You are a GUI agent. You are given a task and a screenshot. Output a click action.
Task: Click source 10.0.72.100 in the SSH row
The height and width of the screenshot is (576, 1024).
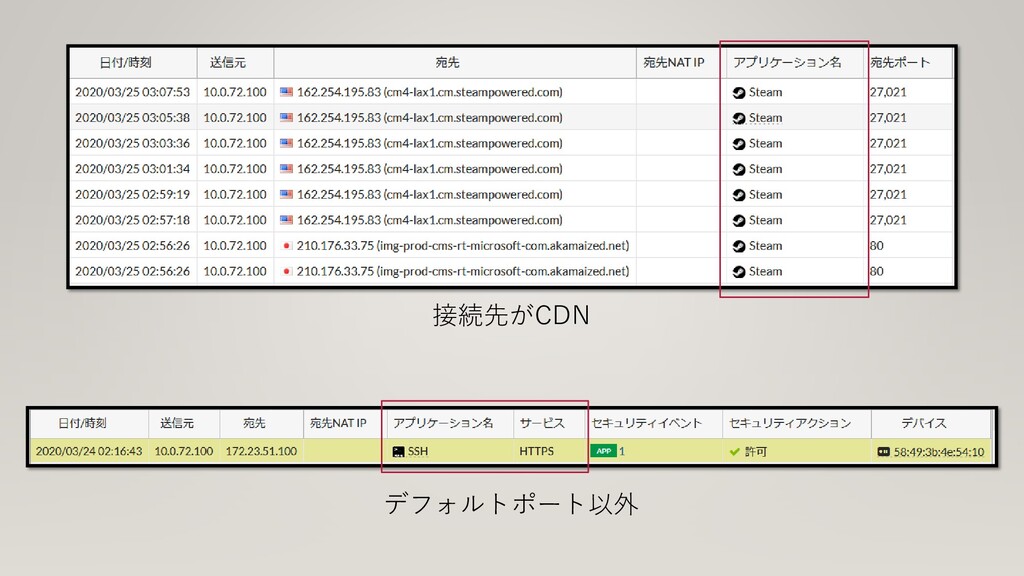184,451
